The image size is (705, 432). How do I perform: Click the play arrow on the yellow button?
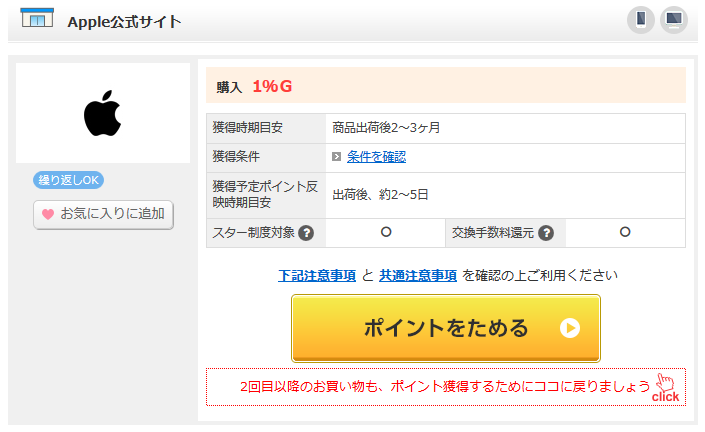570,328
